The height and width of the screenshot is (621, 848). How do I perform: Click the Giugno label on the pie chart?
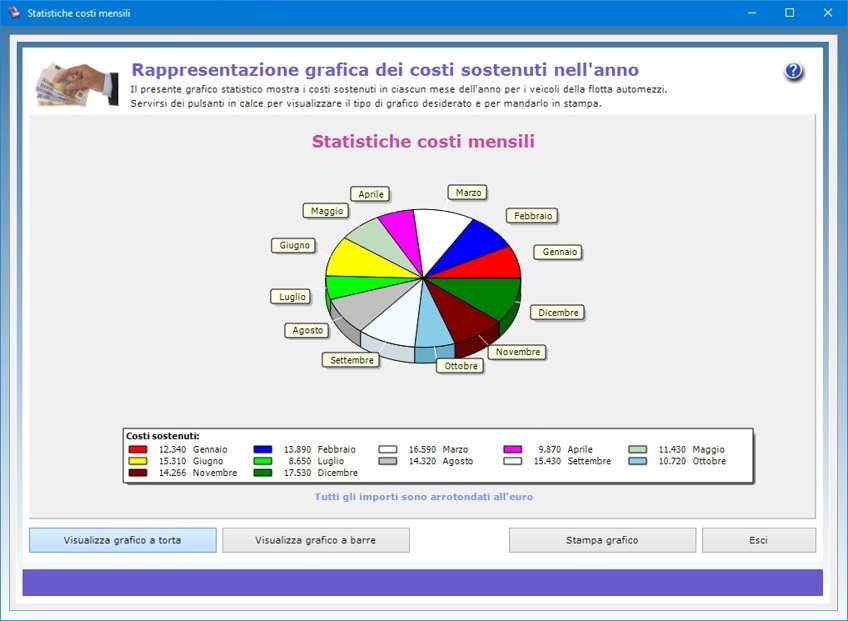point(294,246)
